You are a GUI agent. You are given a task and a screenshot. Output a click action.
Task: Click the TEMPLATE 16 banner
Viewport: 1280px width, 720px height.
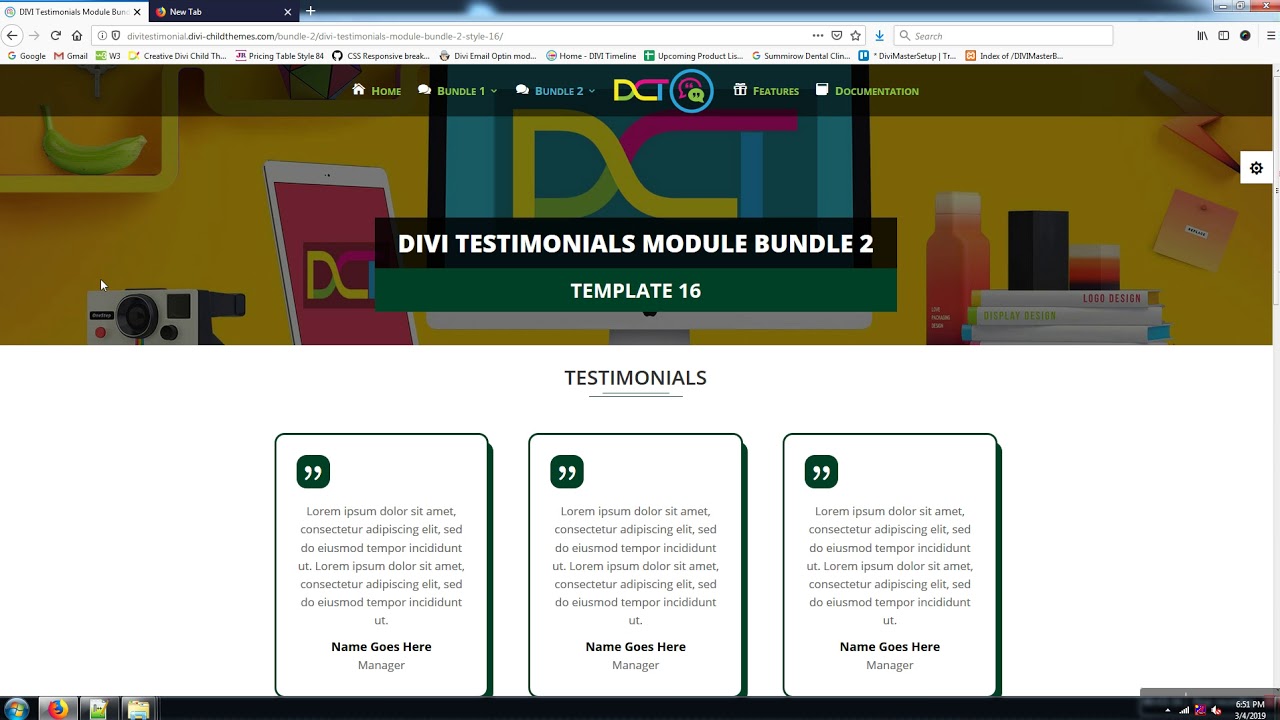tap(636, 291)
